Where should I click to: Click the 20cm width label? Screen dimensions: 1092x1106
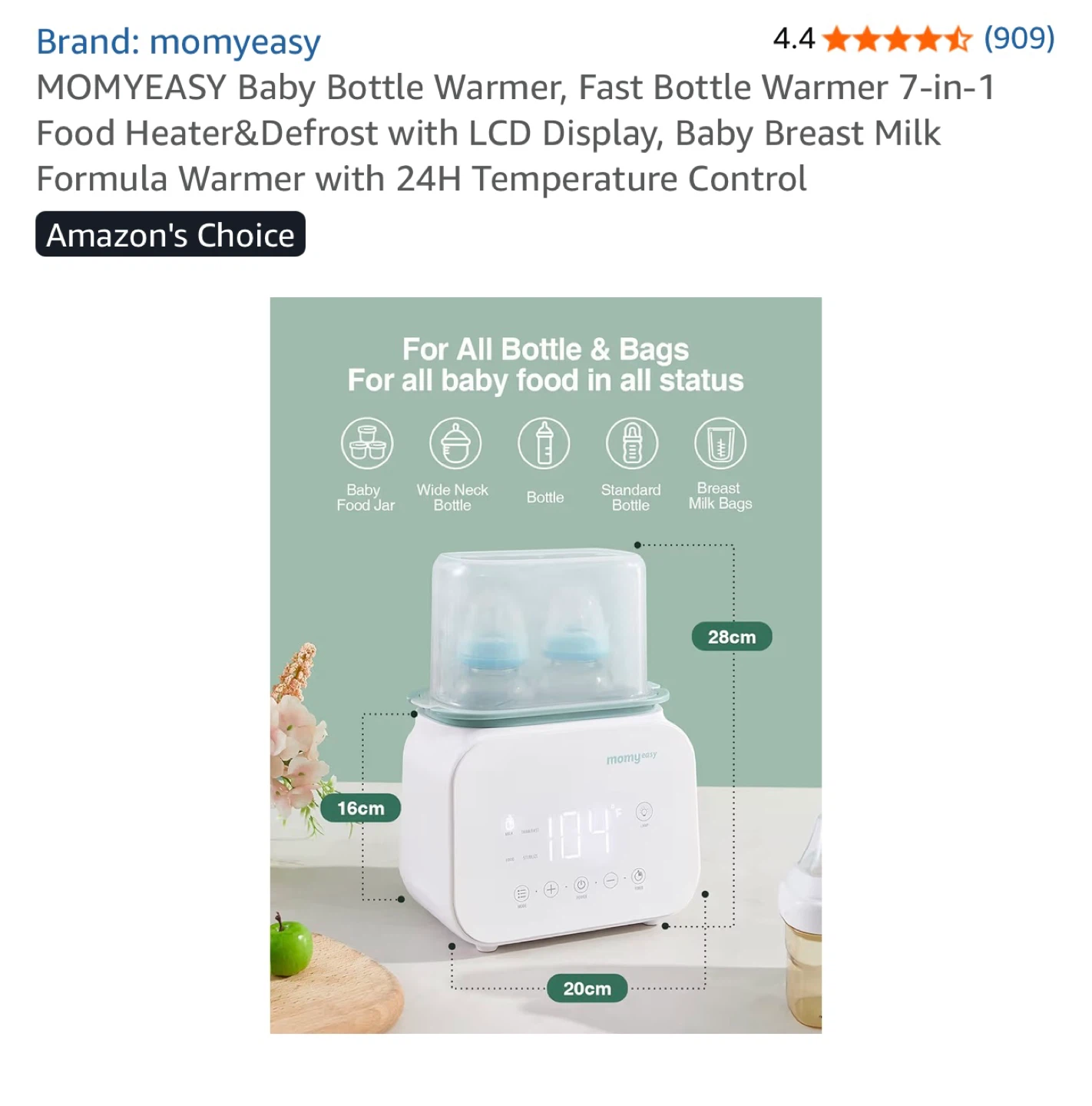point(587,988)
